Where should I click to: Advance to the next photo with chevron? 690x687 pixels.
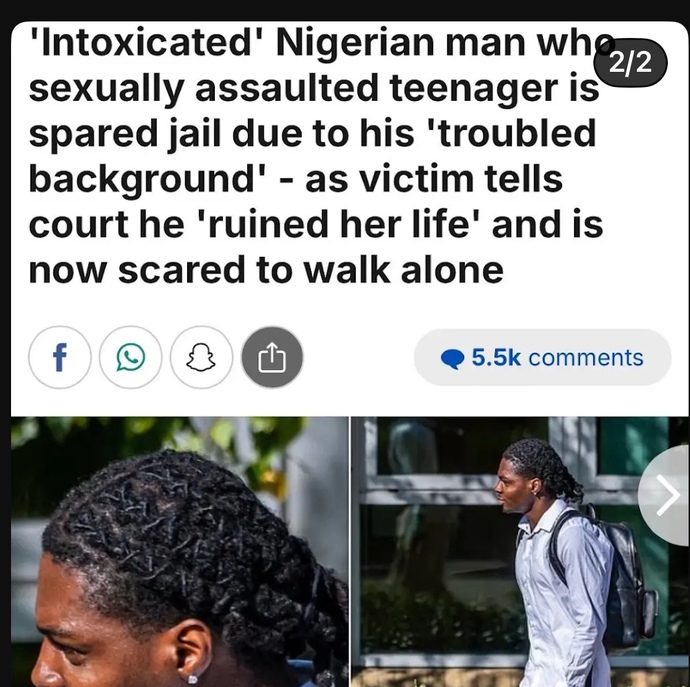pyautogui.click(x=667, y=495)
